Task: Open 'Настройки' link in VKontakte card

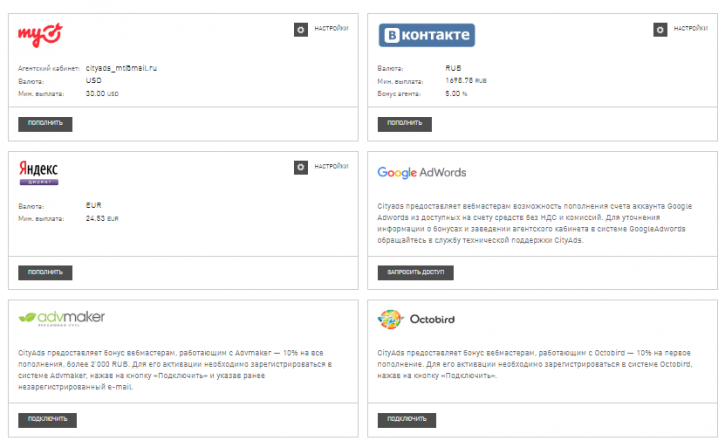Action: (690, 29)
